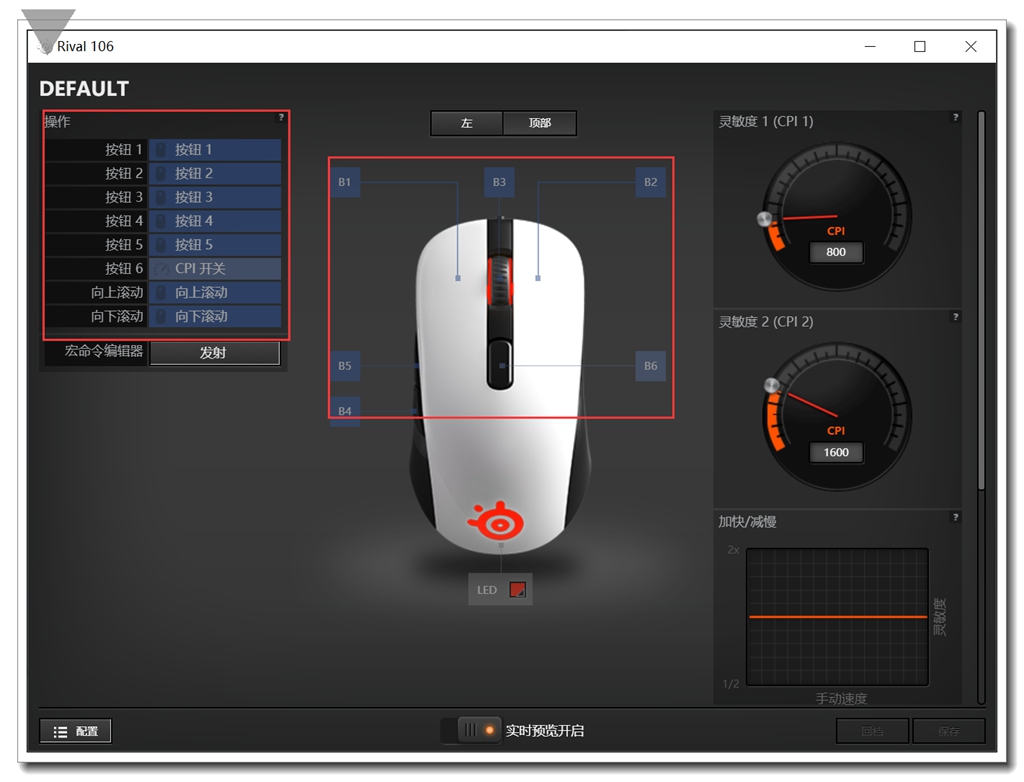This screenshot has height=782, width=1024.
Task: Open the 宏命令编辑器
Action: point(104,352)
